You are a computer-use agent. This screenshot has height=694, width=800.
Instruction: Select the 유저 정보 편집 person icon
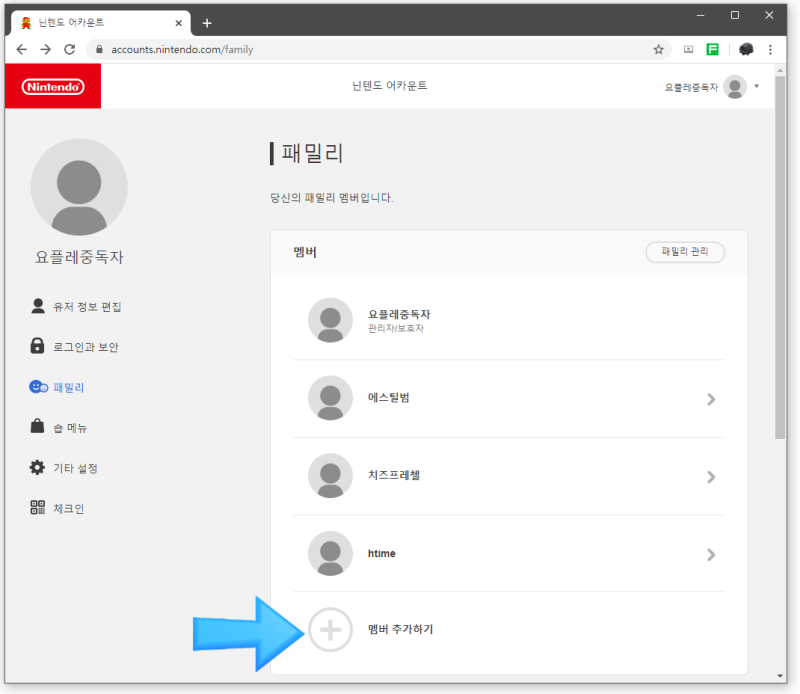37,307
